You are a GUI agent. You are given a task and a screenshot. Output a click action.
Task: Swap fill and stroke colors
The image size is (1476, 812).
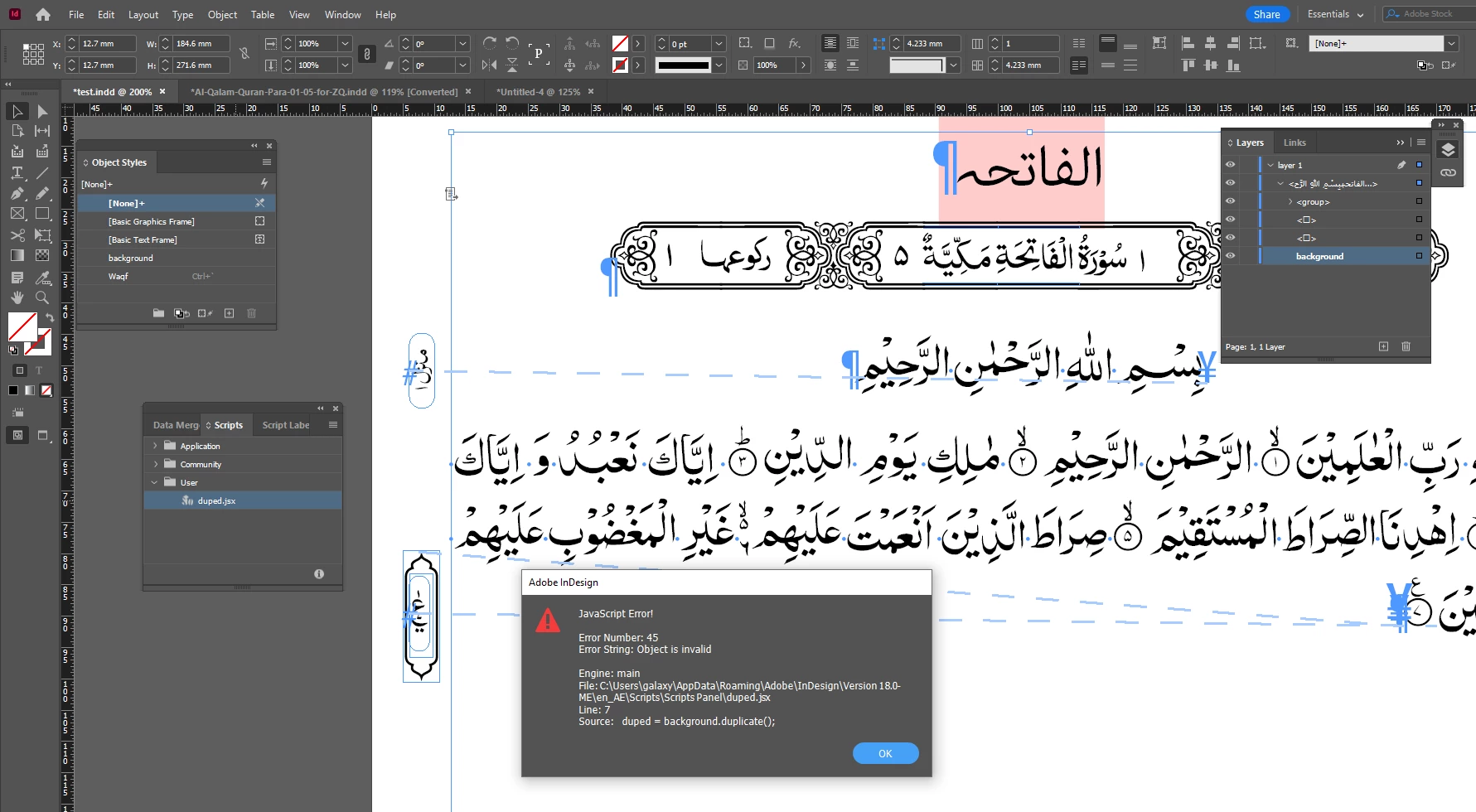pyautogui.click(x=50, y=317)
